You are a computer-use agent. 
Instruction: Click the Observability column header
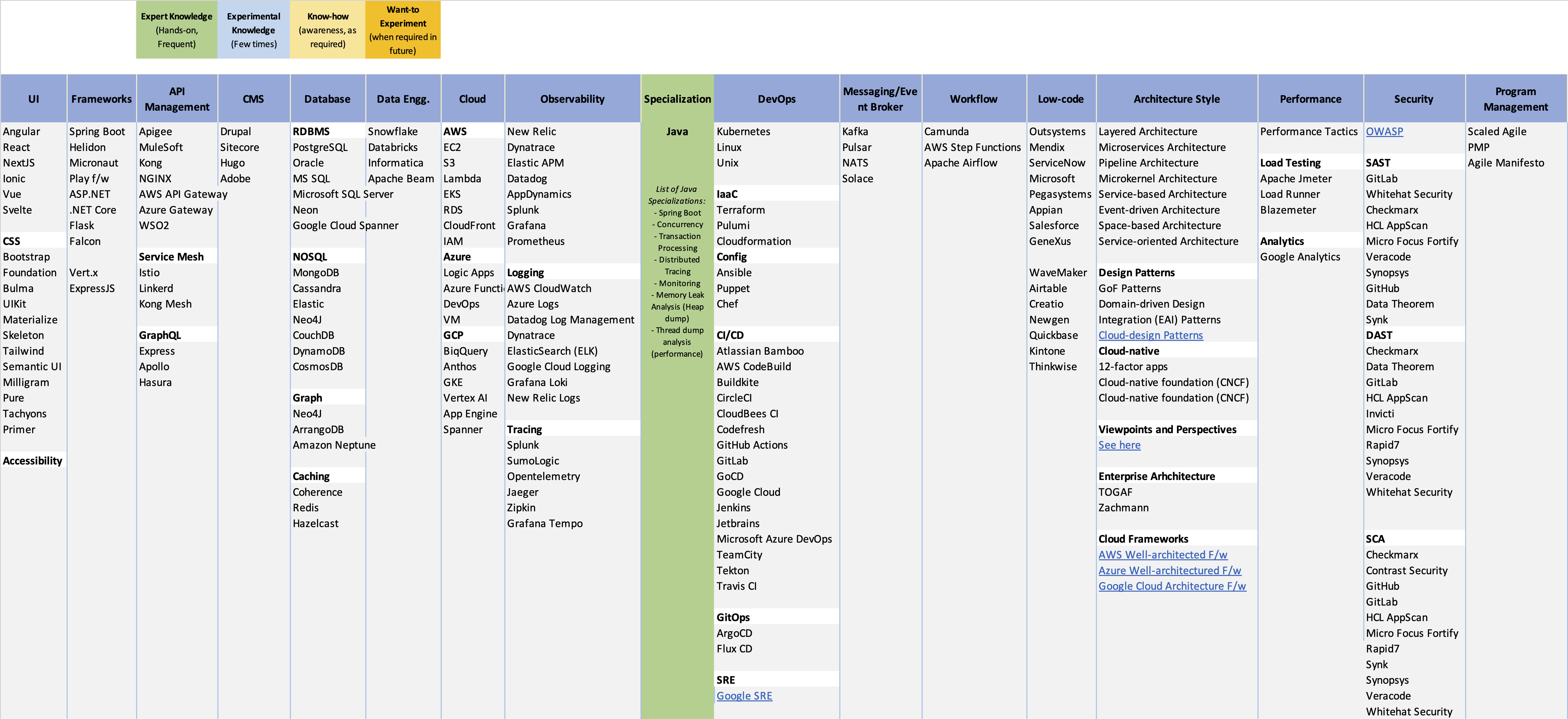[x=572, y=99]
